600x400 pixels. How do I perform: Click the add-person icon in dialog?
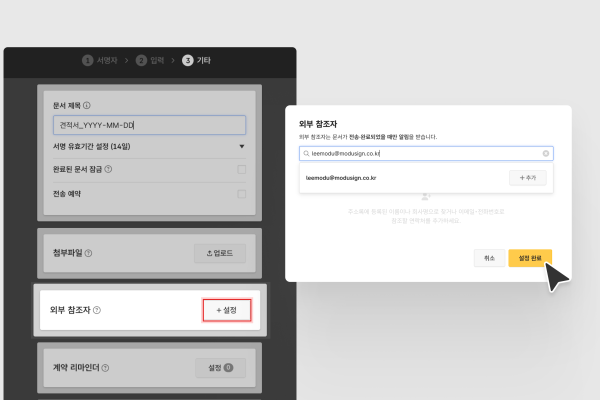click(426, 196)
